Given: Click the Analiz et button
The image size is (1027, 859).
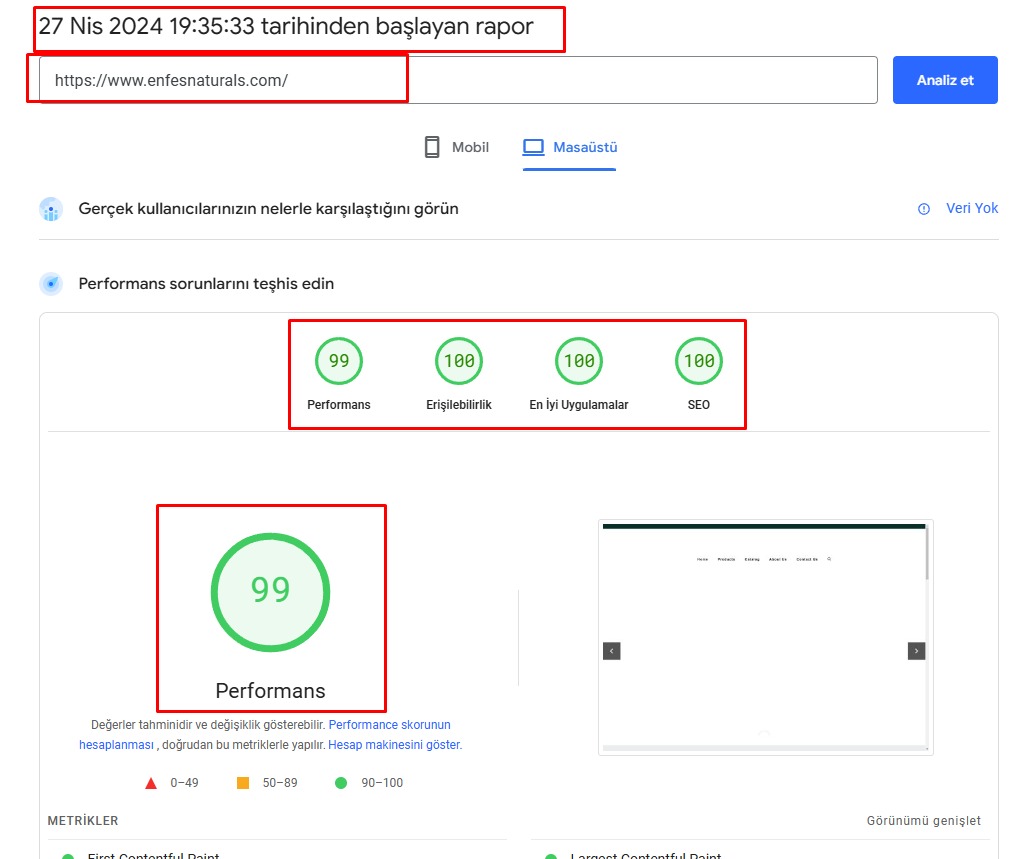Looking at the screenshot, I should [x=944, y=80].
